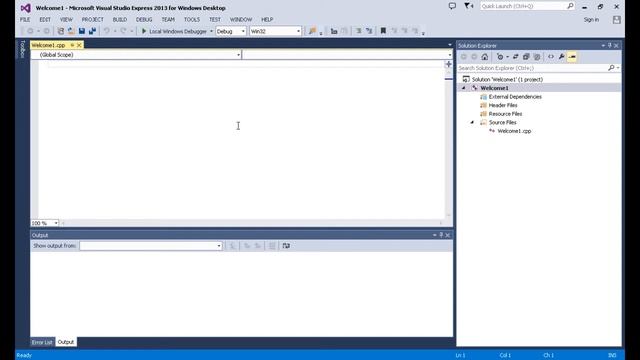Open the TEST menu
640x360 pixels.
215,20
